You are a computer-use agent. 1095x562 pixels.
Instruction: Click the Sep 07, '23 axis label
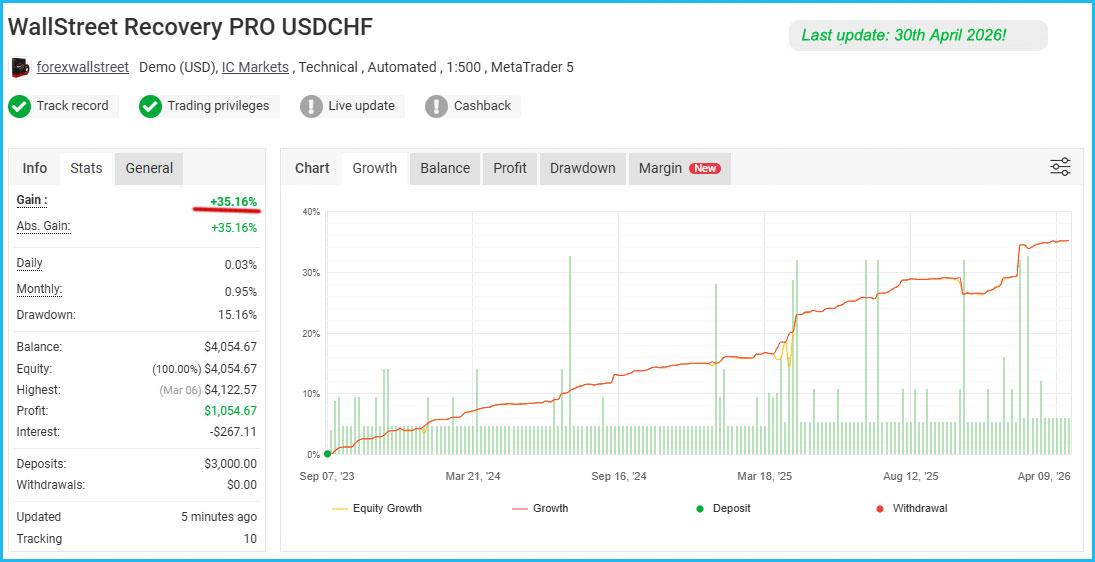point(328,476)
